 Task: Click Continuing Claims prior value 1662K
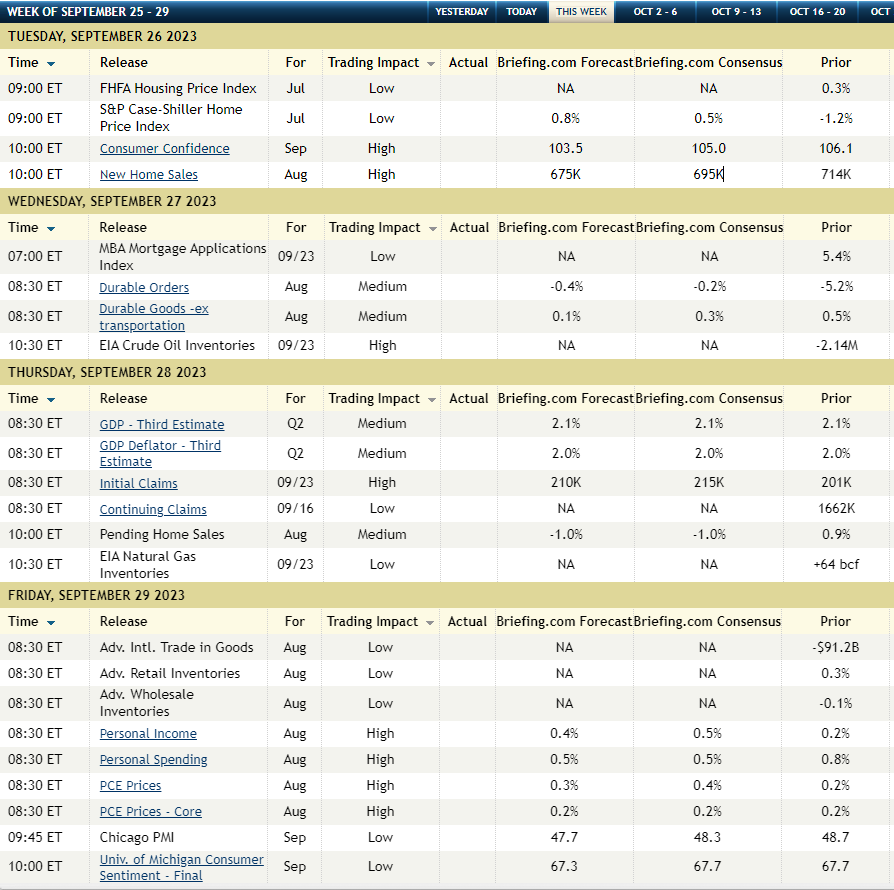coord(836,509)
